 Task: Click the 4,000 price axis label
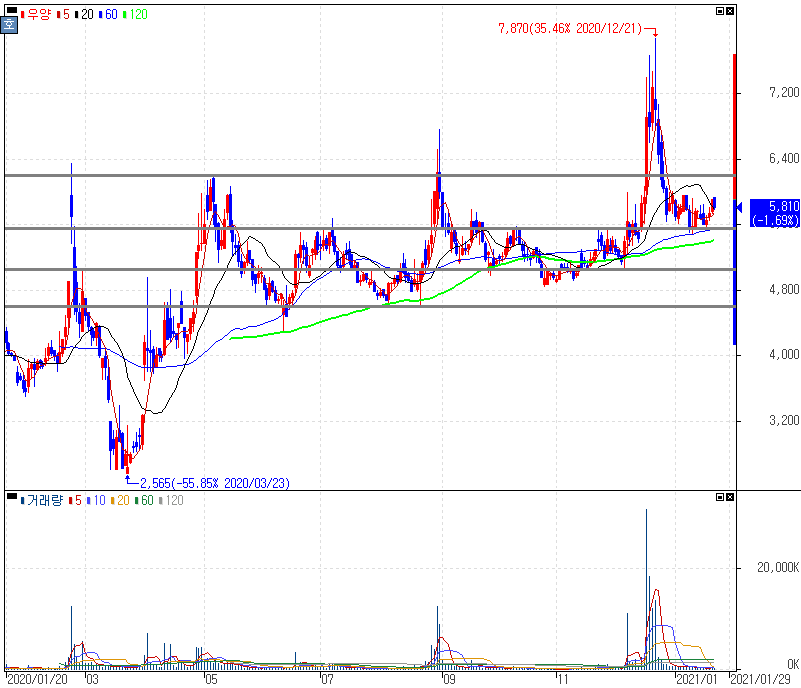(x=784, y=354)
